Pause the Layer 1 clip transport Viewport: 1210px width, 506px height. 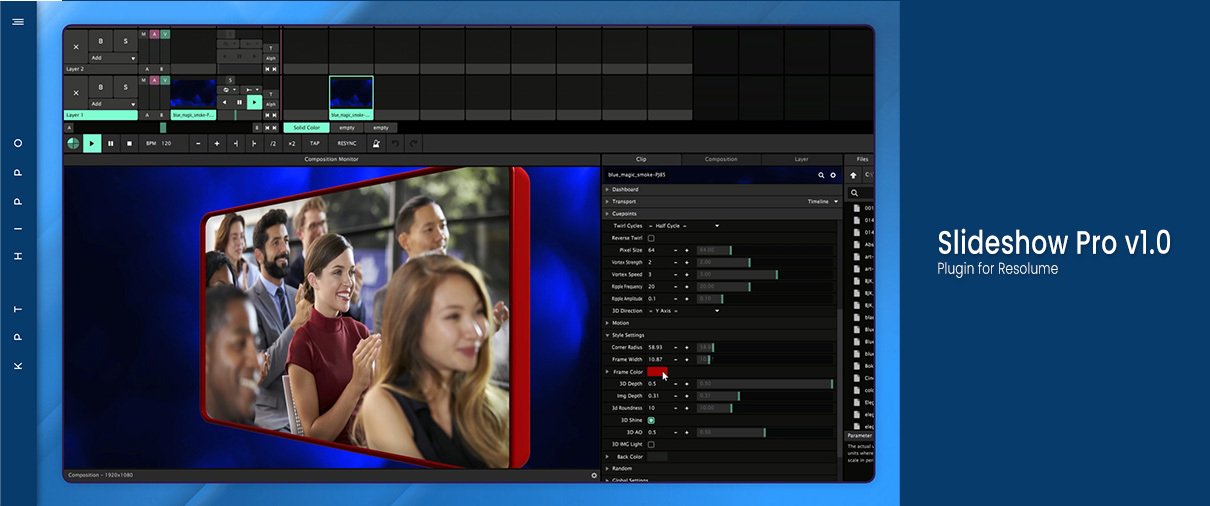[x=239, y=102]
